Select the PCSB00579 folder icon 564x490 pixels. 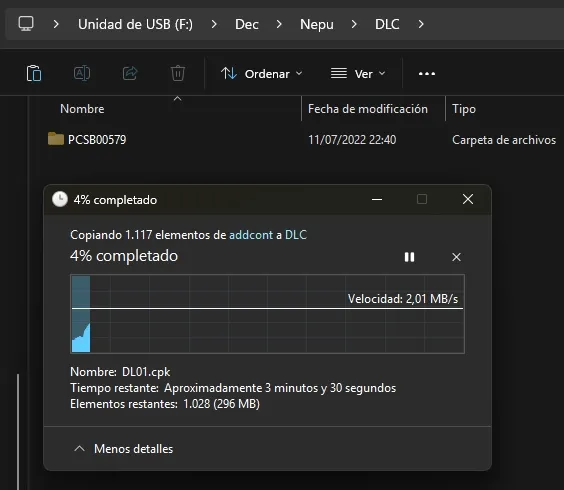tap(56, 139)
